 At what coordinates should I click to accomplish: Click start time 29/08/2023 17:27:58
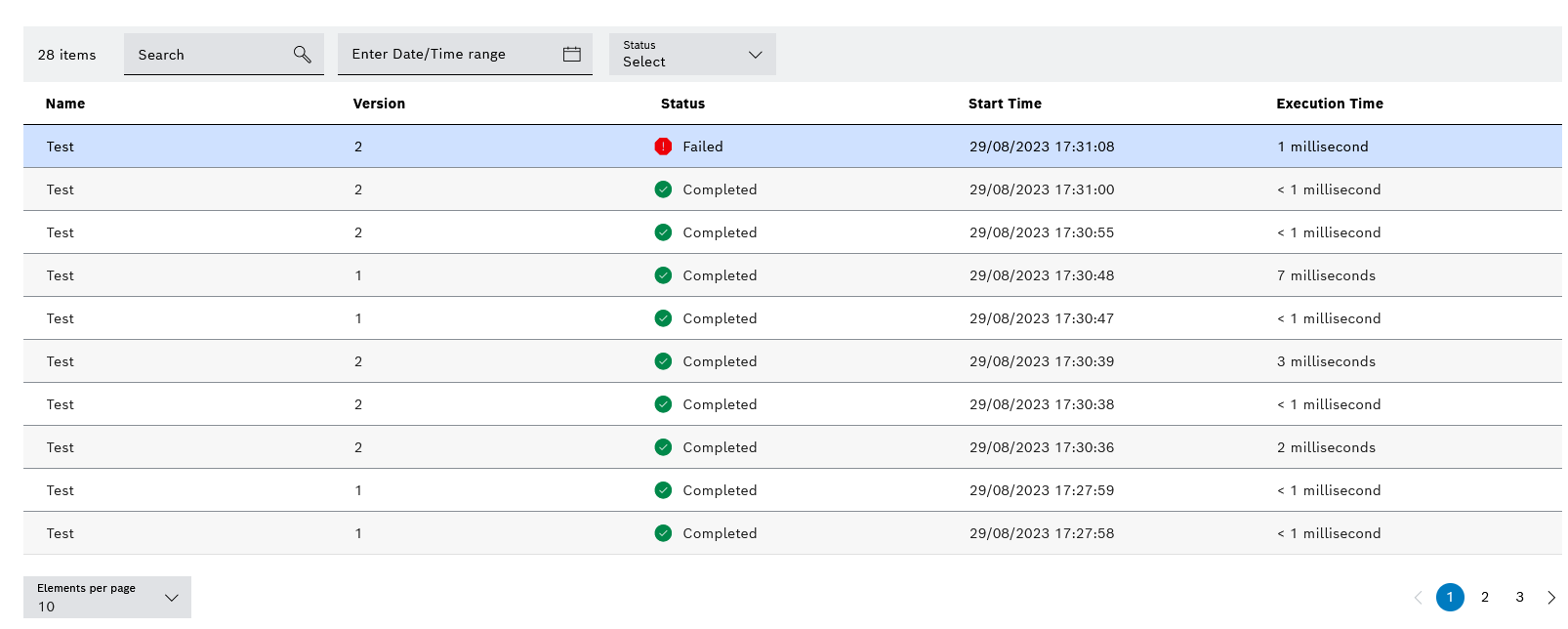1042,533
